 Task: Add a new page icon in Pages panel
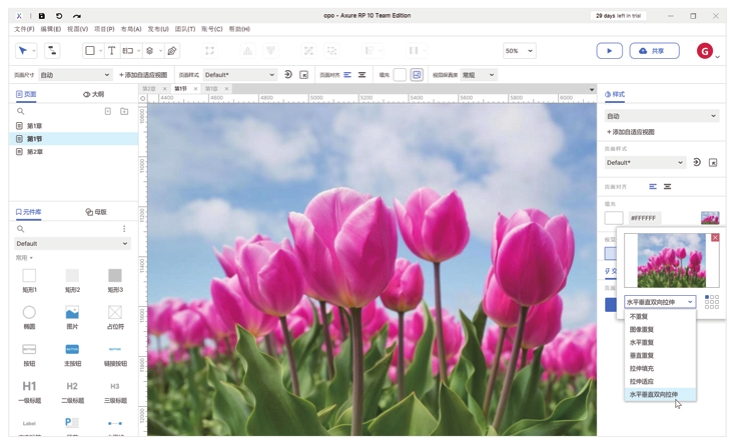tap(108, 111)
